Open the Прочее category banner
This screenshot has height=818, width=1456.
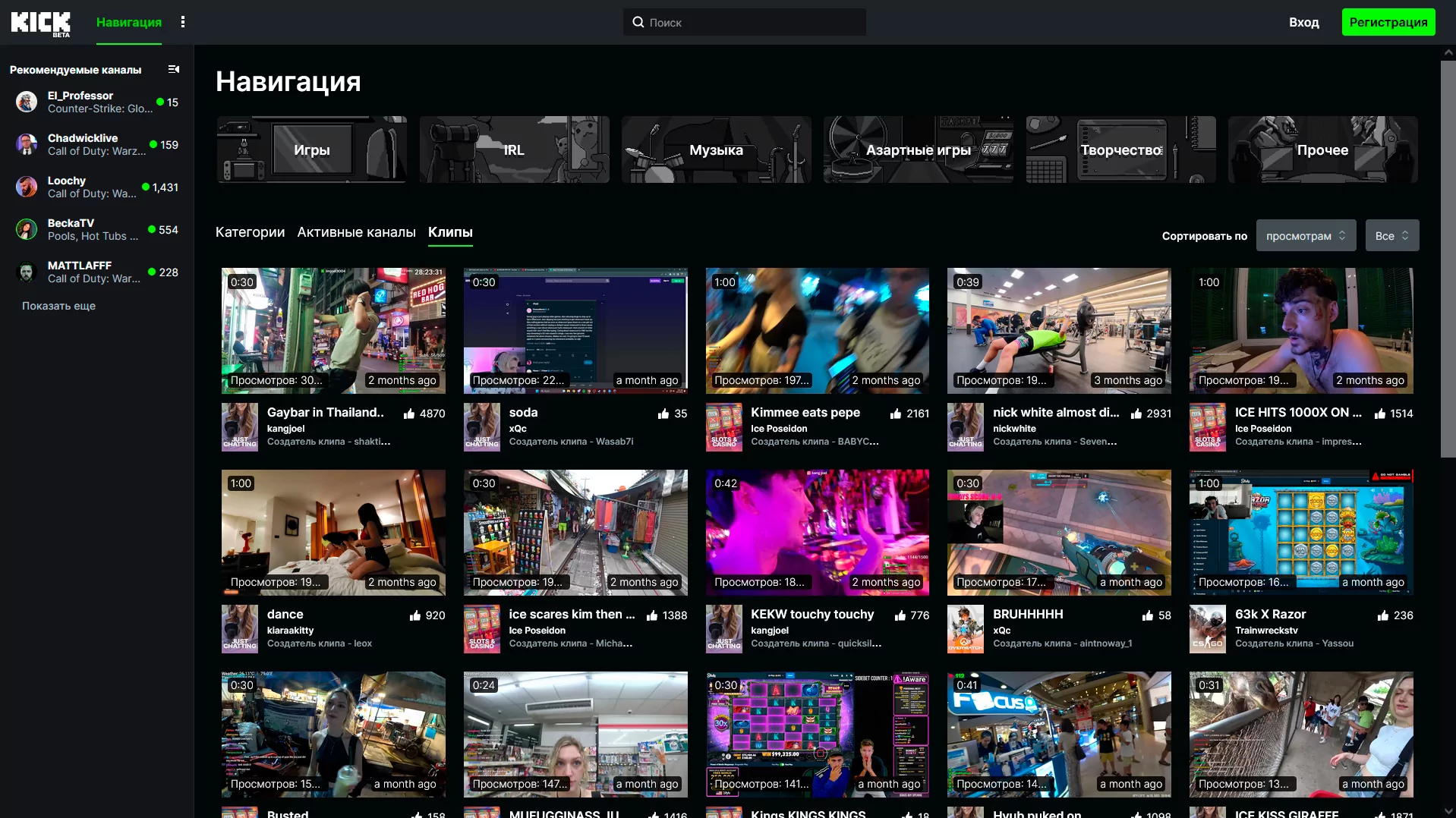pyautogui.click(x=1323, y=149)
